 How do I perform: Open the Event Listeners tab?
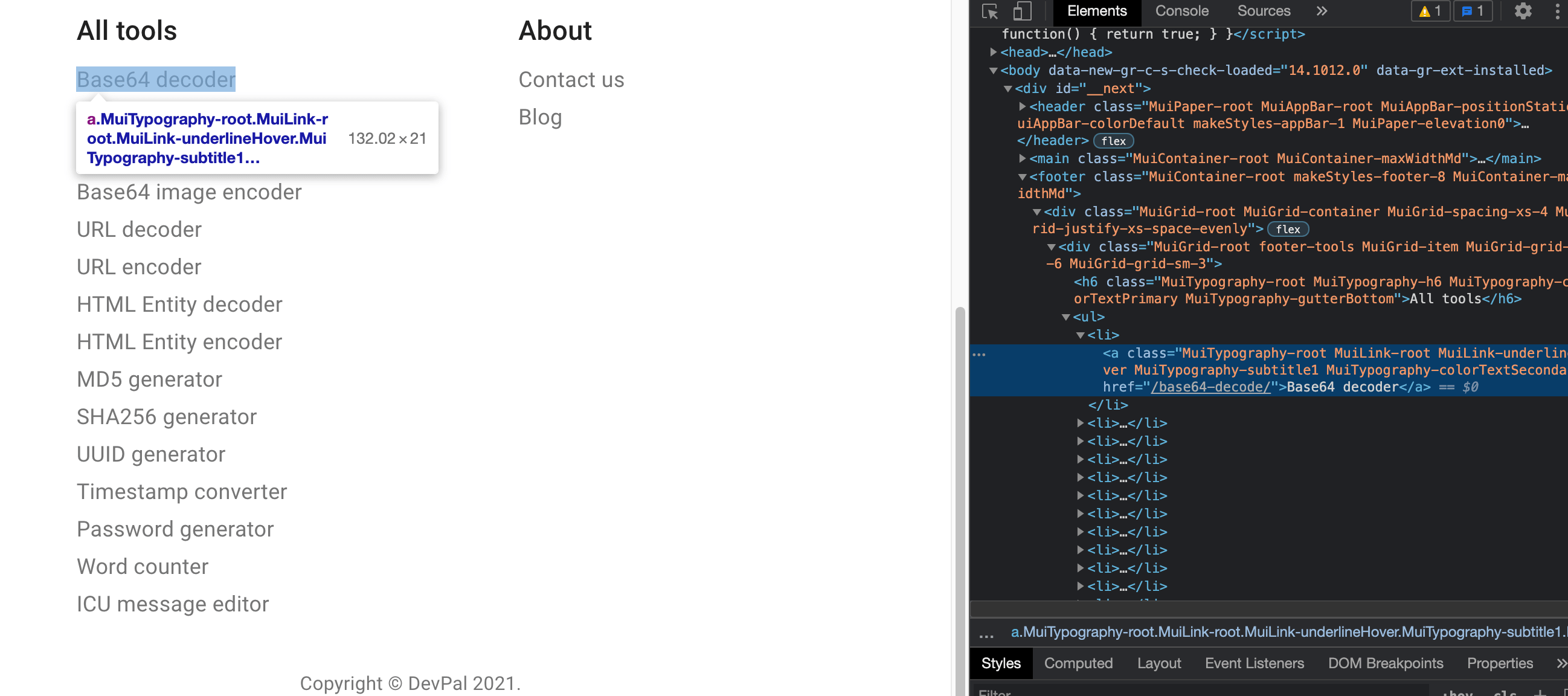[1254, 663]
